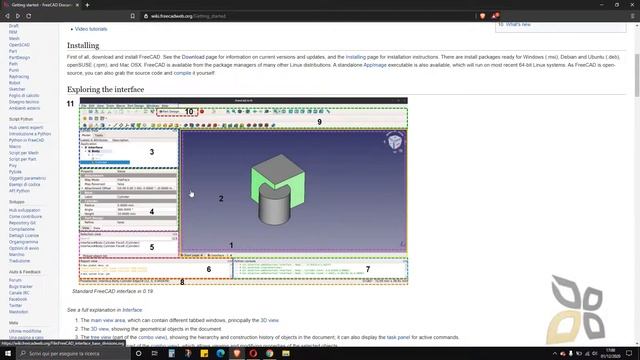This screenshot has width=640, height=360.
Task: Open Canale IRC sidebar link
Action: click(19, 293)
